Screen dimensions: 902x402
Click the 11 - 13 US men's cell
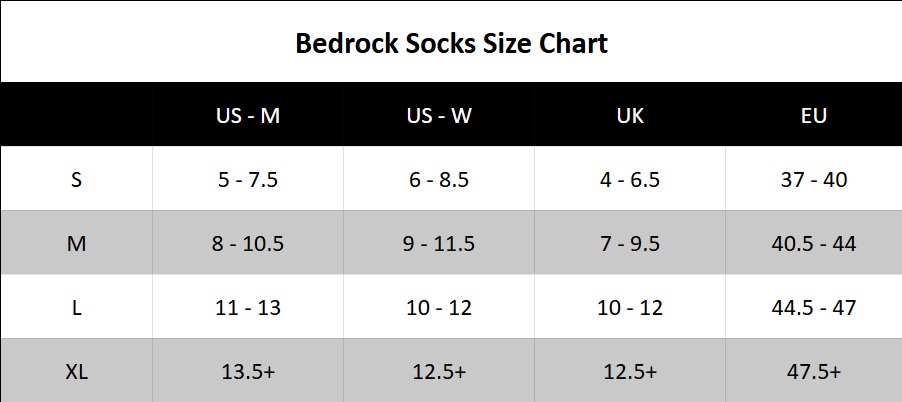point(247,308)
